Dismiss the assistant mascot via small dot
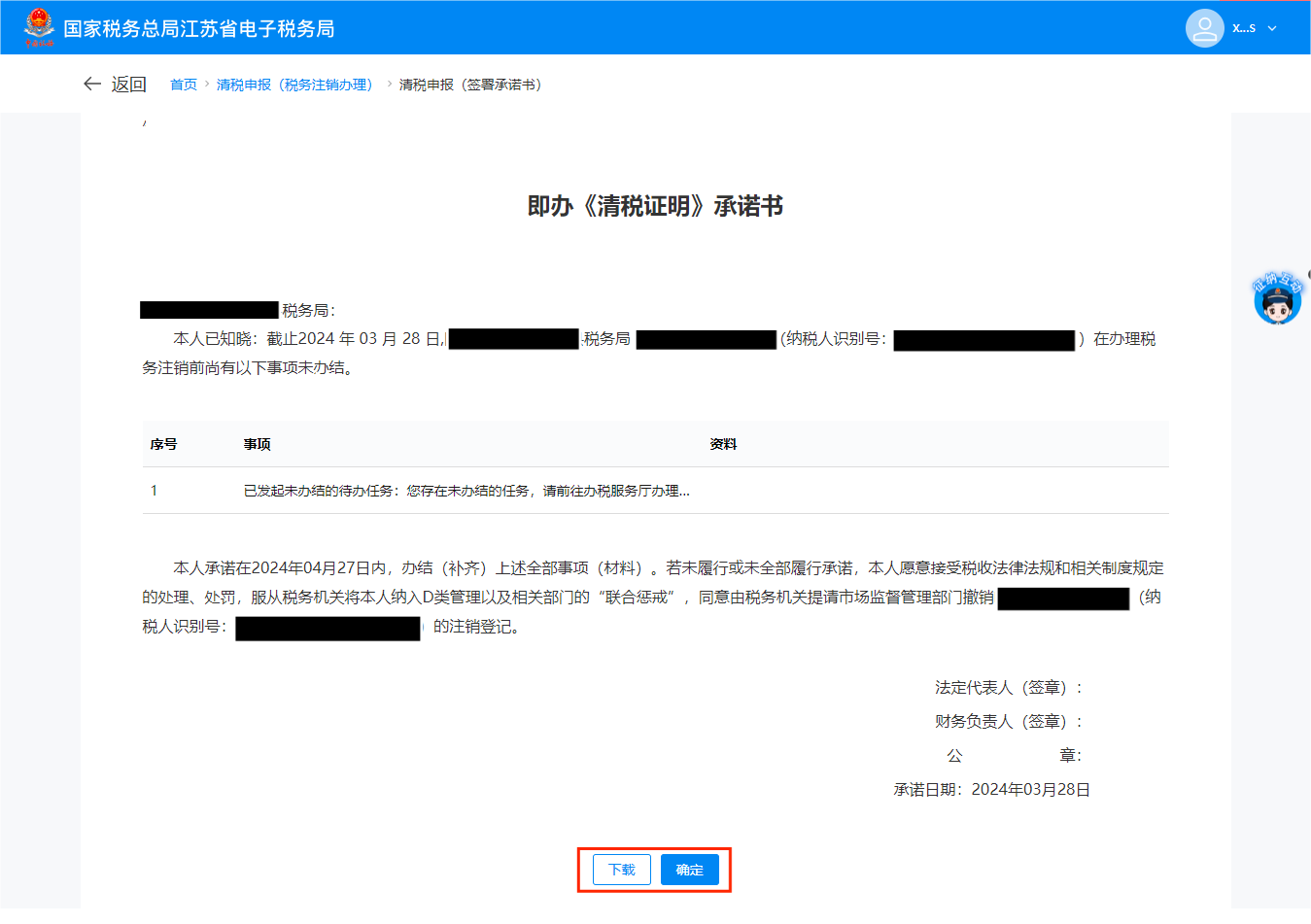 point(1308,275)
